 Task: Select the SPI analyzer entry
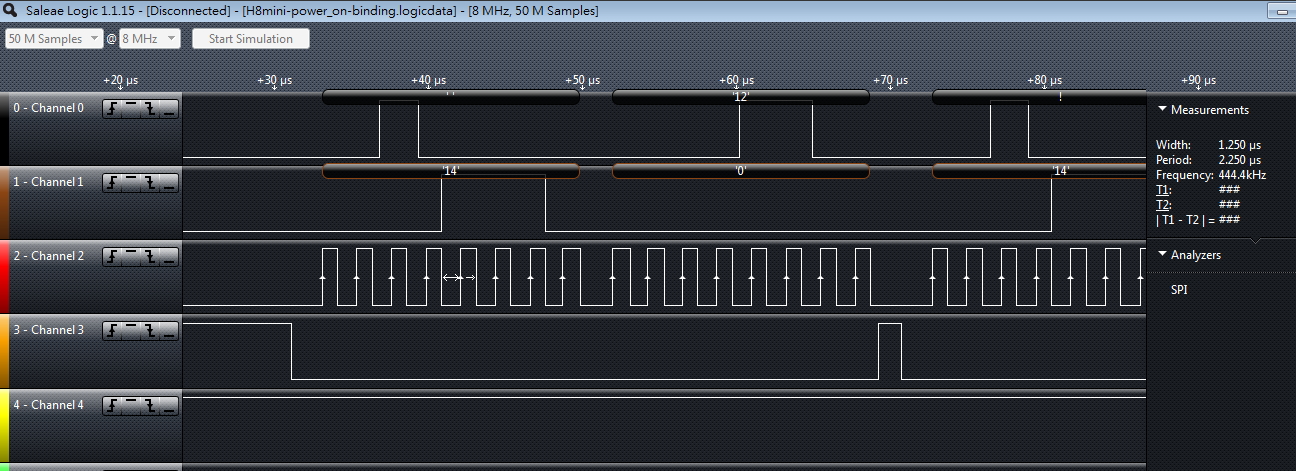pos(1181,289)
